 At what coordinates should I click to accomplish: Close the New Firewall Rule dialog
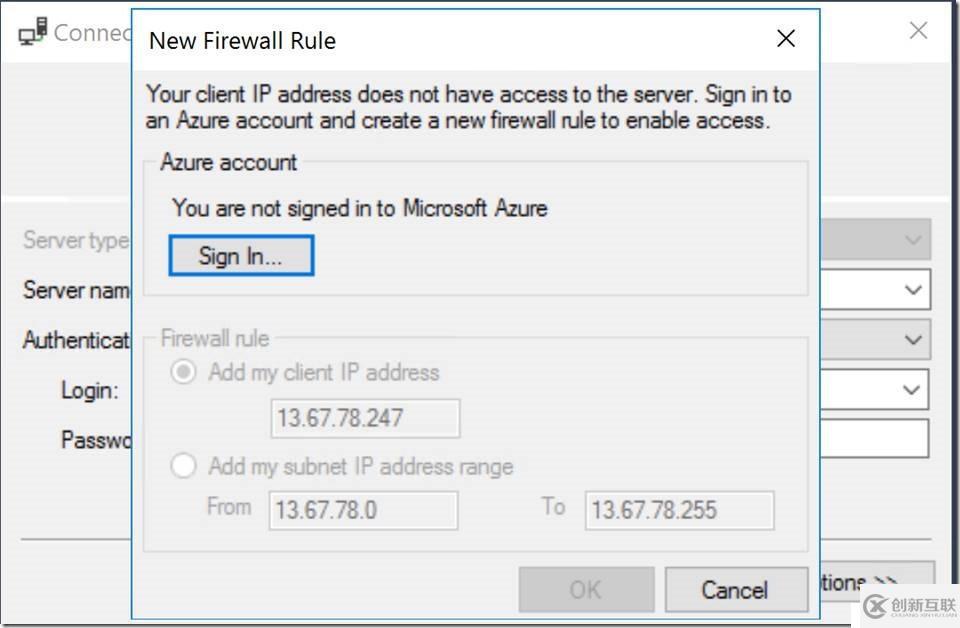(x=785, y=38)
